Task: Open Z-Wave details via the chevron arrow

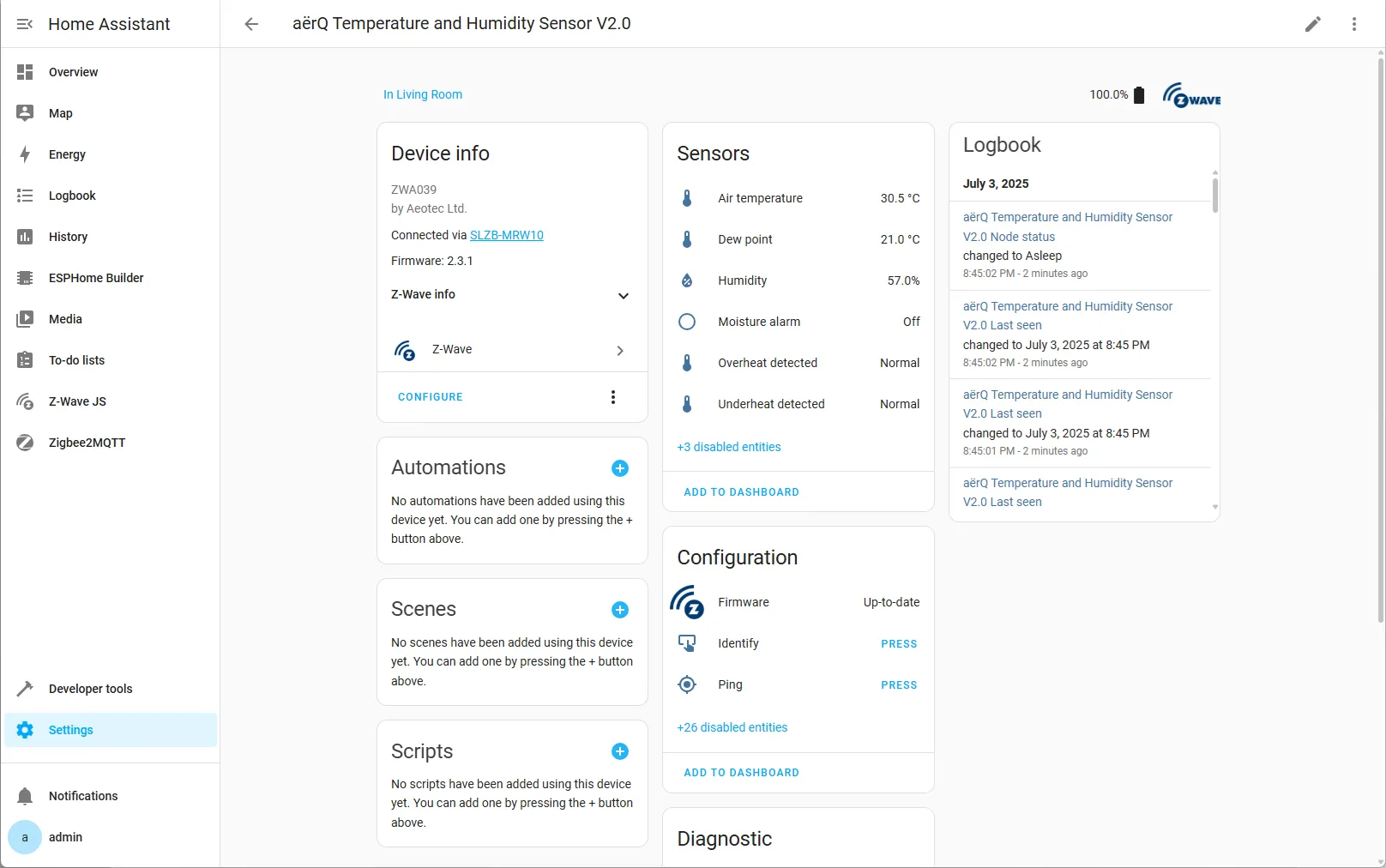Action: (619, 350)
